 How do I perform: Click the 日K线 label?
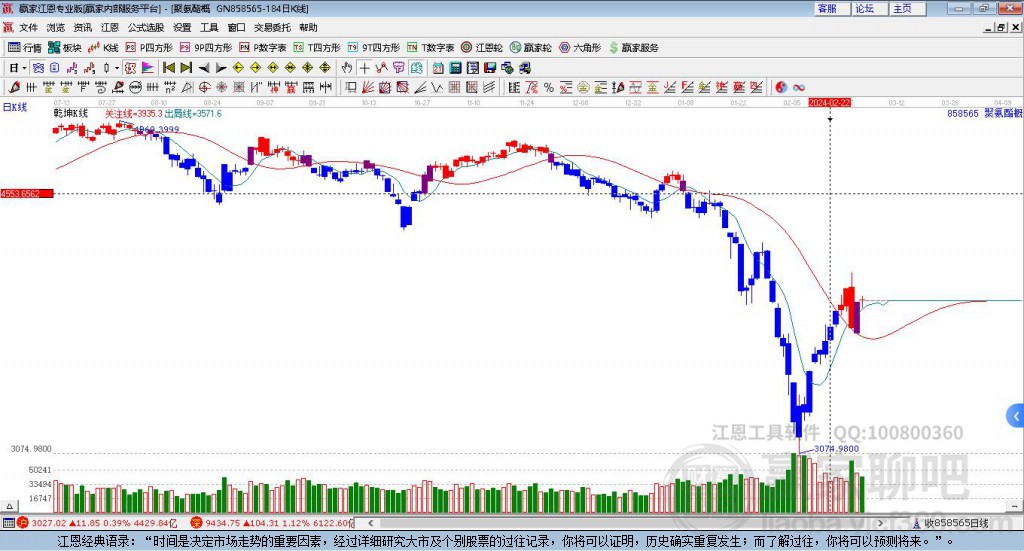pos(15,107)
